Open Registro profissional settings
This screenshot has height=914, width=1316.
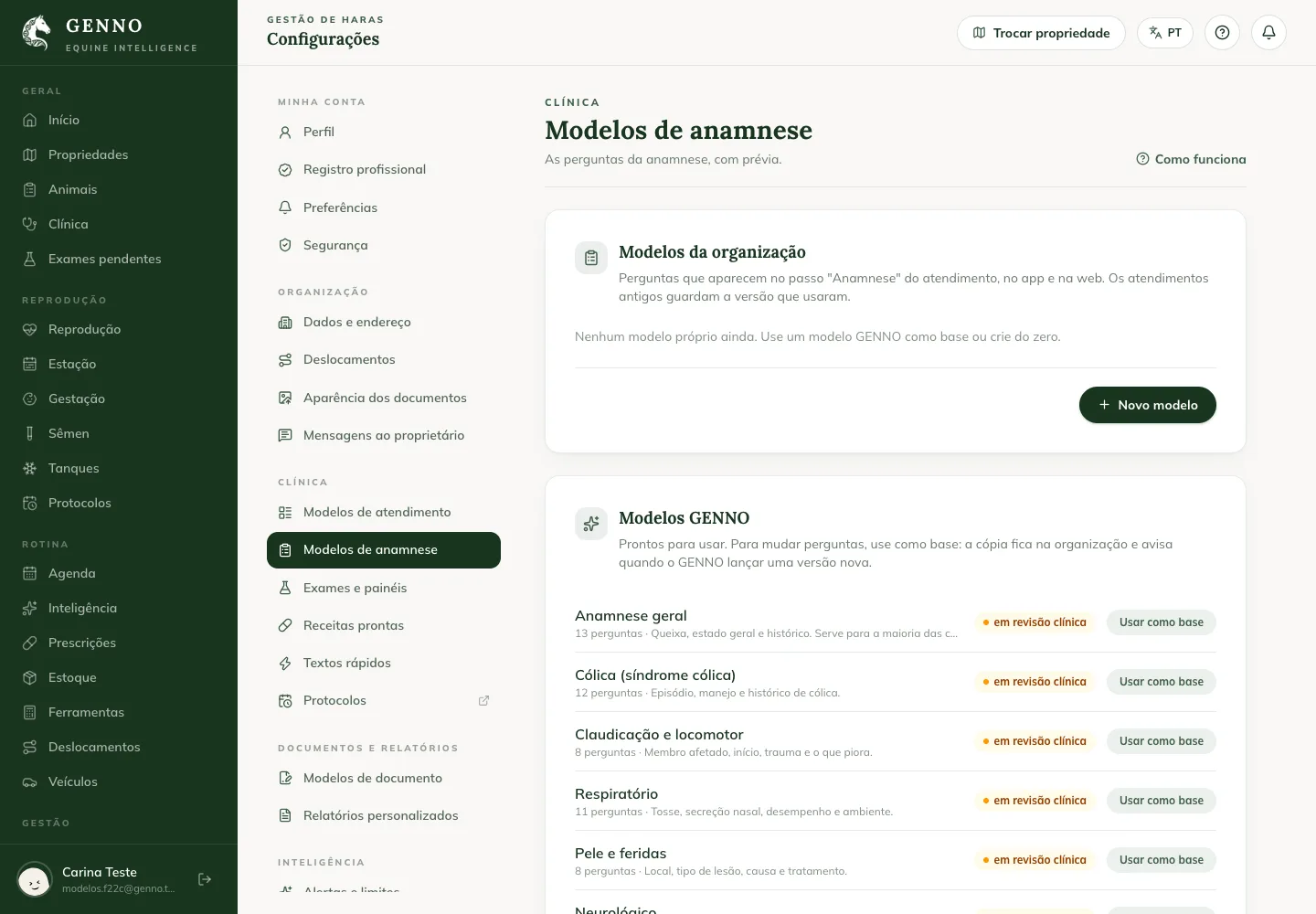pyautogui.click(x=384, y=169)
